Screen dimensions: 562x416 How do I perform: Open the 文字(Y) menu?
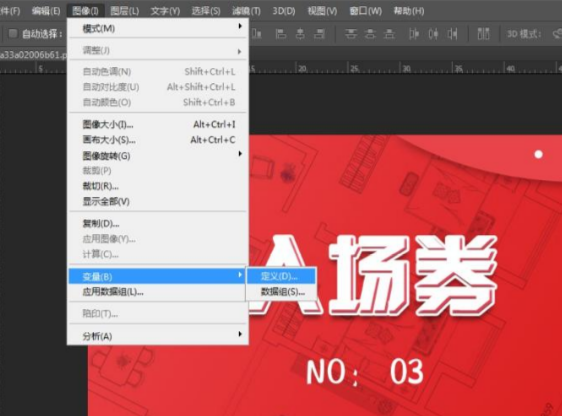(x=165, y=11)
